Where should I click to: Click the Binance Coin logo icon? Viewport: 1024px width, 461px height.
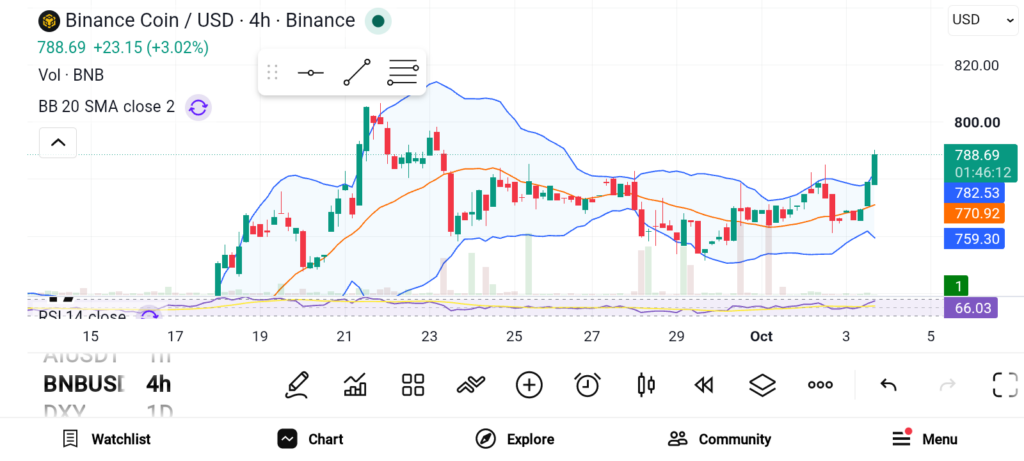tap(48, 21)
